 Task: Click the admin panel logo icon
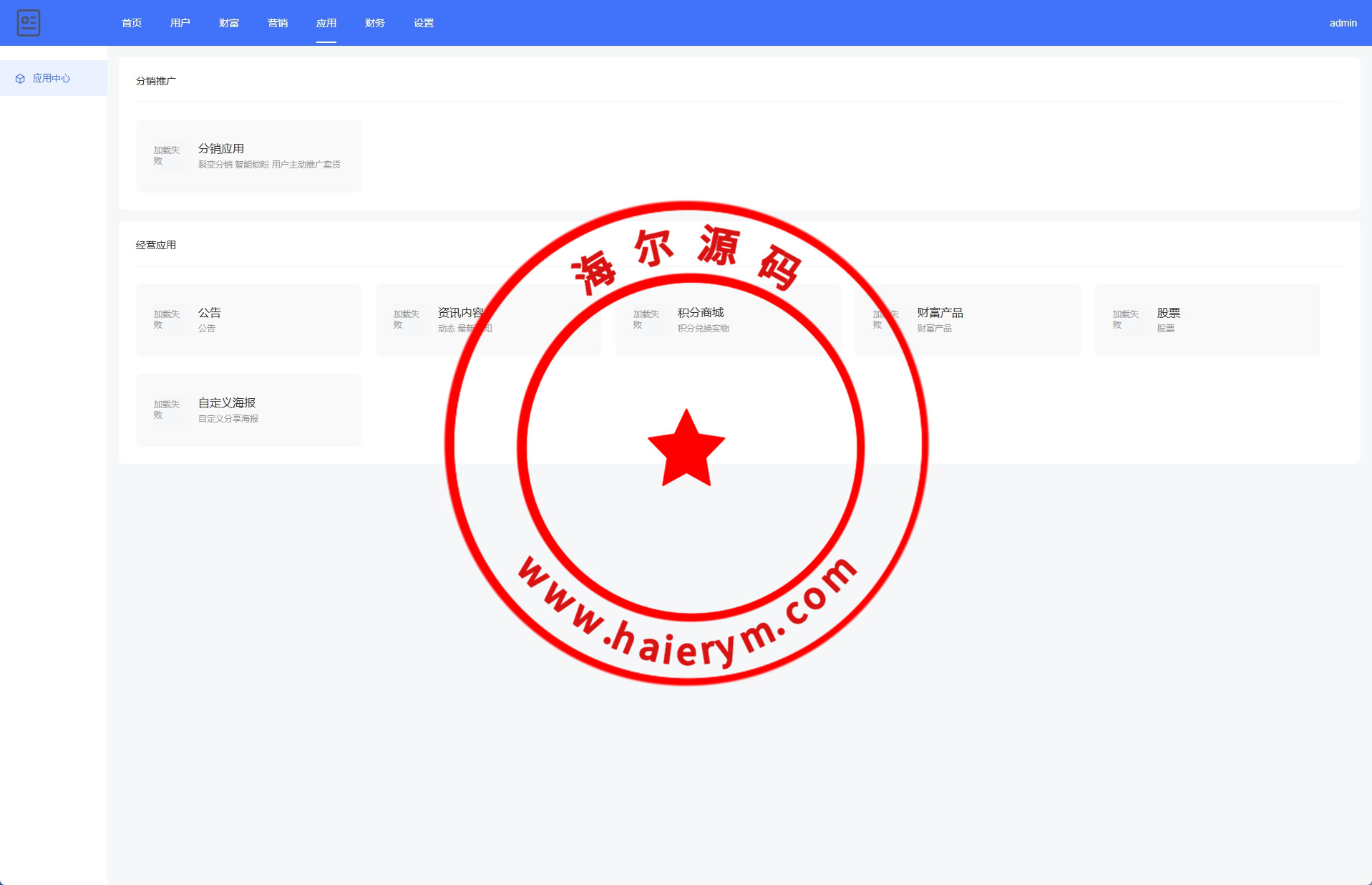29,23
